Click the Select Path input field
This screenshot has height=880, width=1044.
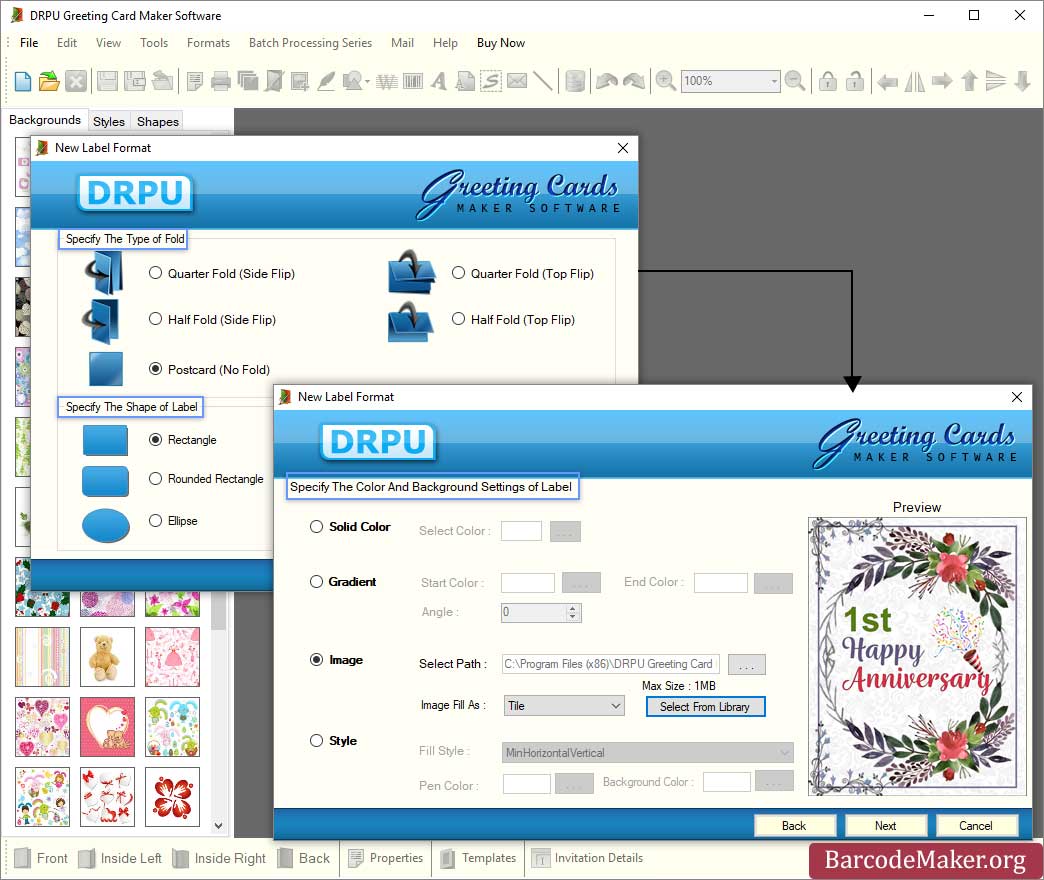click(x=611, y=664)
